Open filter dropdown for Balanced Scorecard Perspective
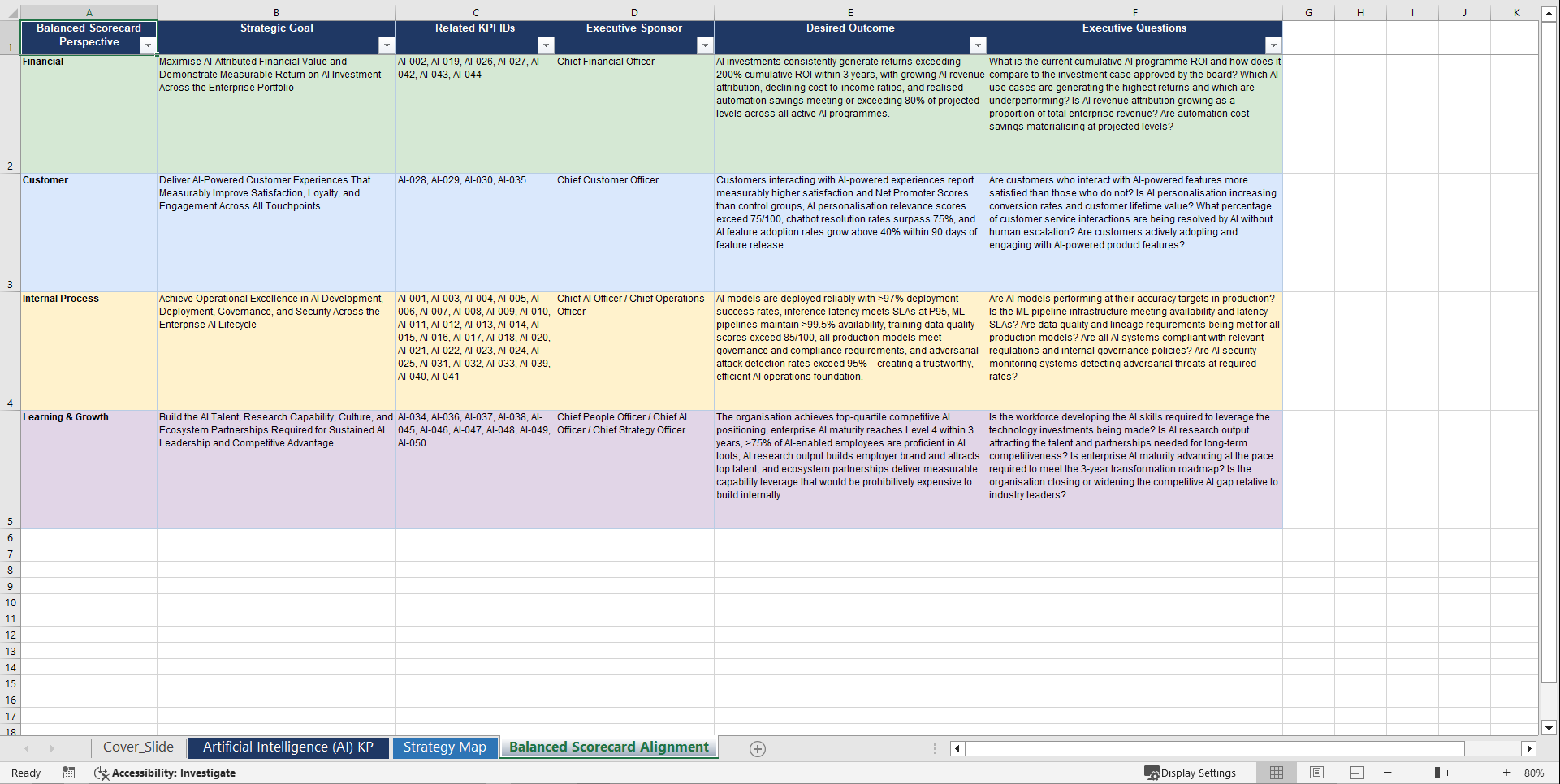Screen dimensions: 1560x784 pos(147,45)
